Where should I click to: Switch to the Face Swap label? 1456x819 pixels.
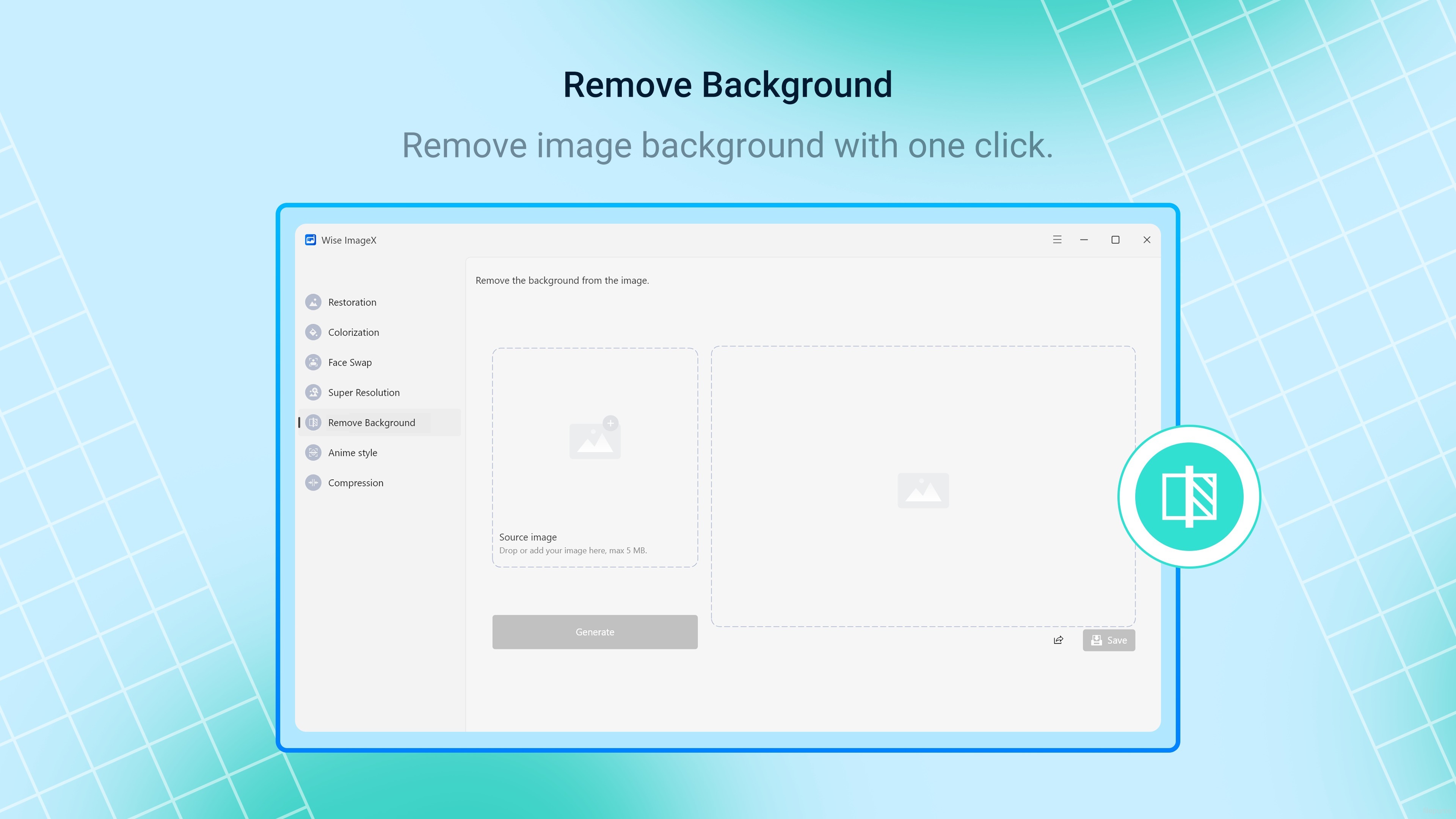[350, 362]
